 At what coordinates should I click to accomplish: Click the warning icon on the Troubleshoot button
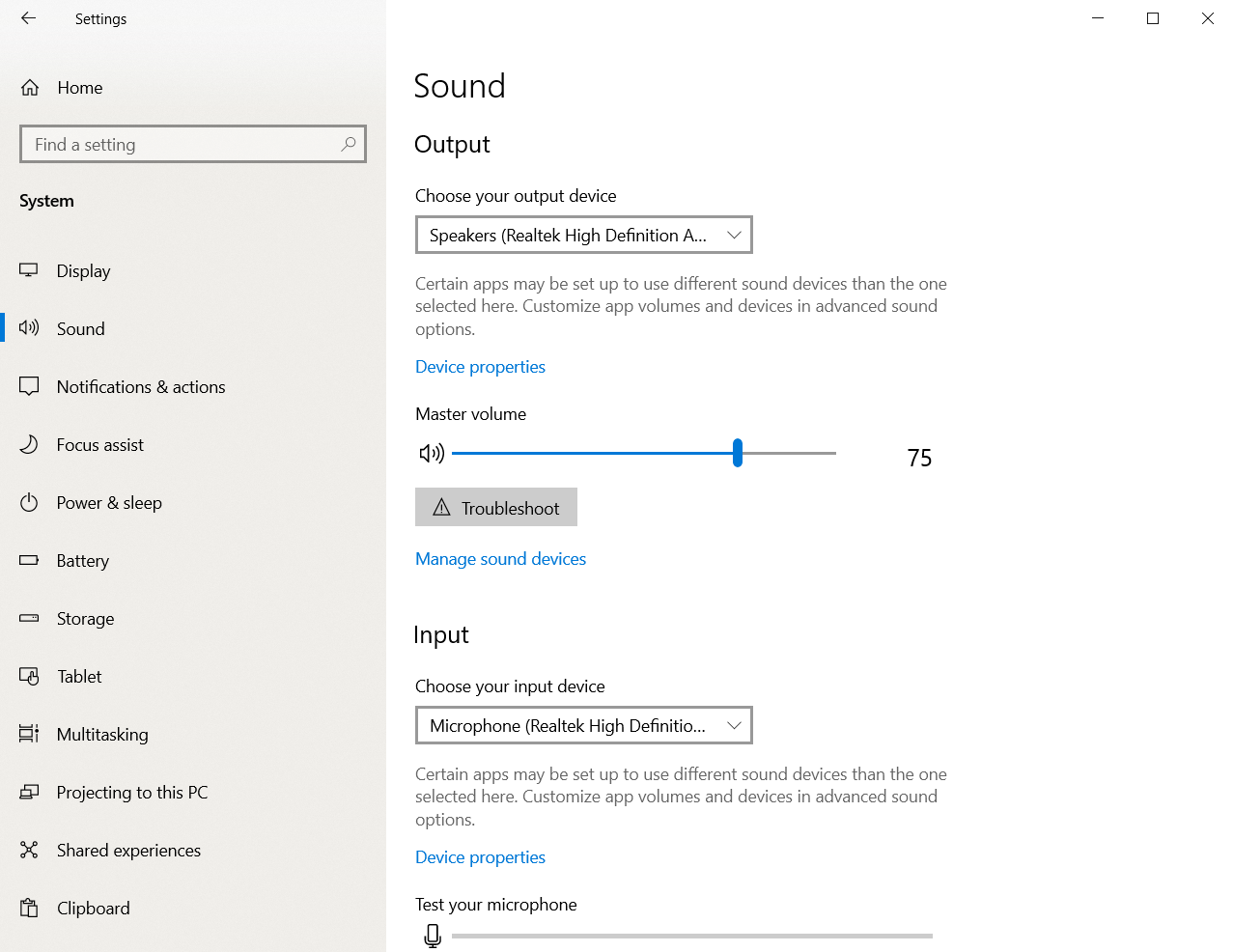click(x=443, y=507)
